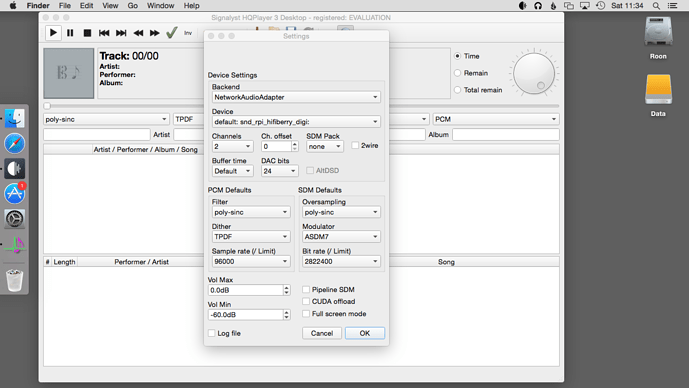
Task: Open the Bit rate limit dropdown
Action: click(341, 261)
